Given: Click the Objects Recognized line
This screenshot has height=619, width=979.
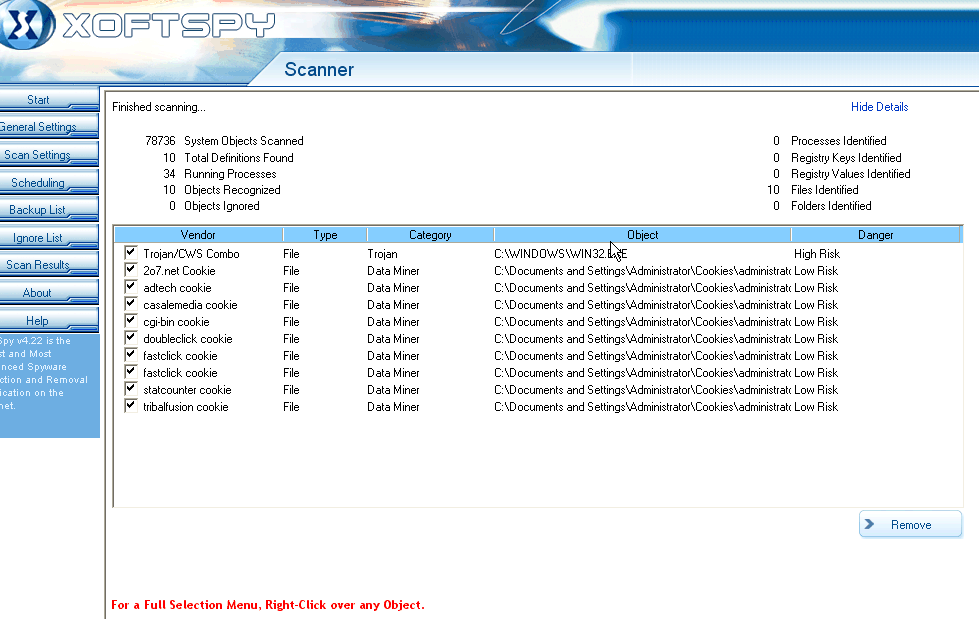Looking at the screenshot, I should (222, 190).
